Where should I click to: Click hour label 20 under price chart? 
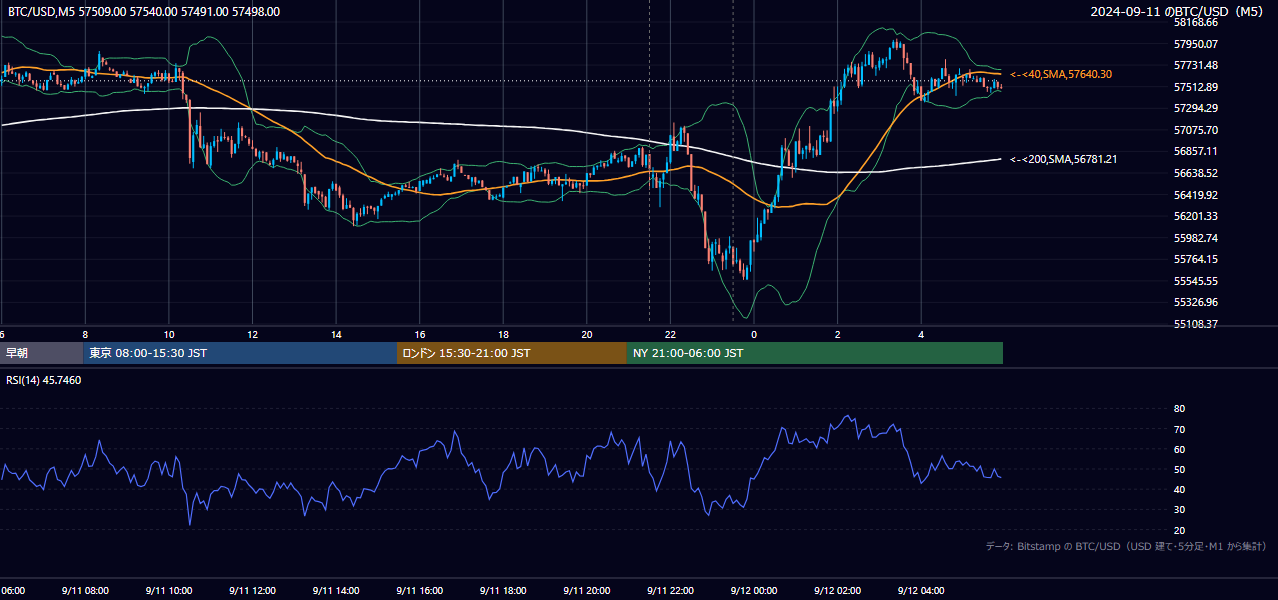[587, 335]
